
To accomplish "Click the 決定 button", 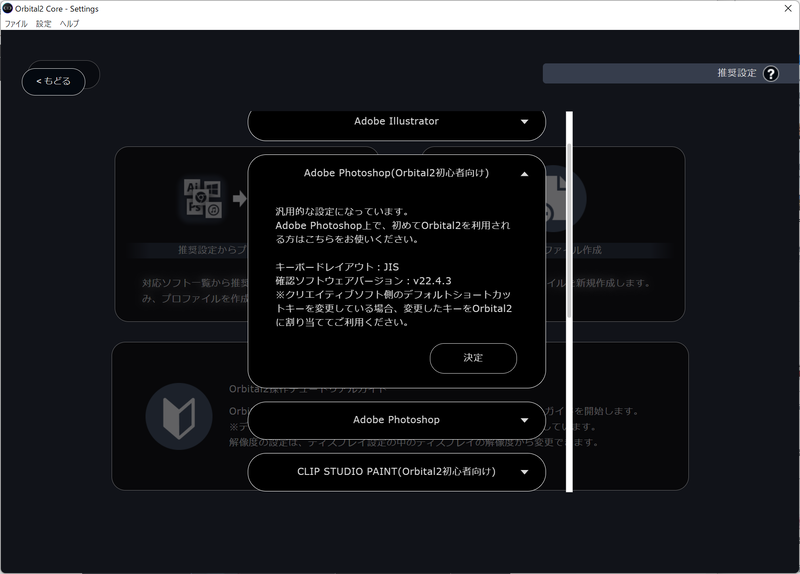I will coord(473,358).
